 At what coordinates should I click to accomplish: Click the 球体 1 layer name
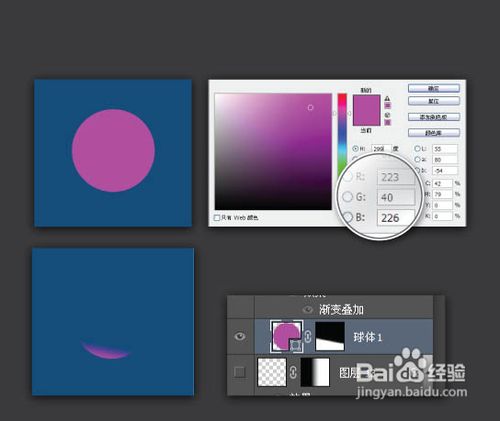[x=368, y=337]
